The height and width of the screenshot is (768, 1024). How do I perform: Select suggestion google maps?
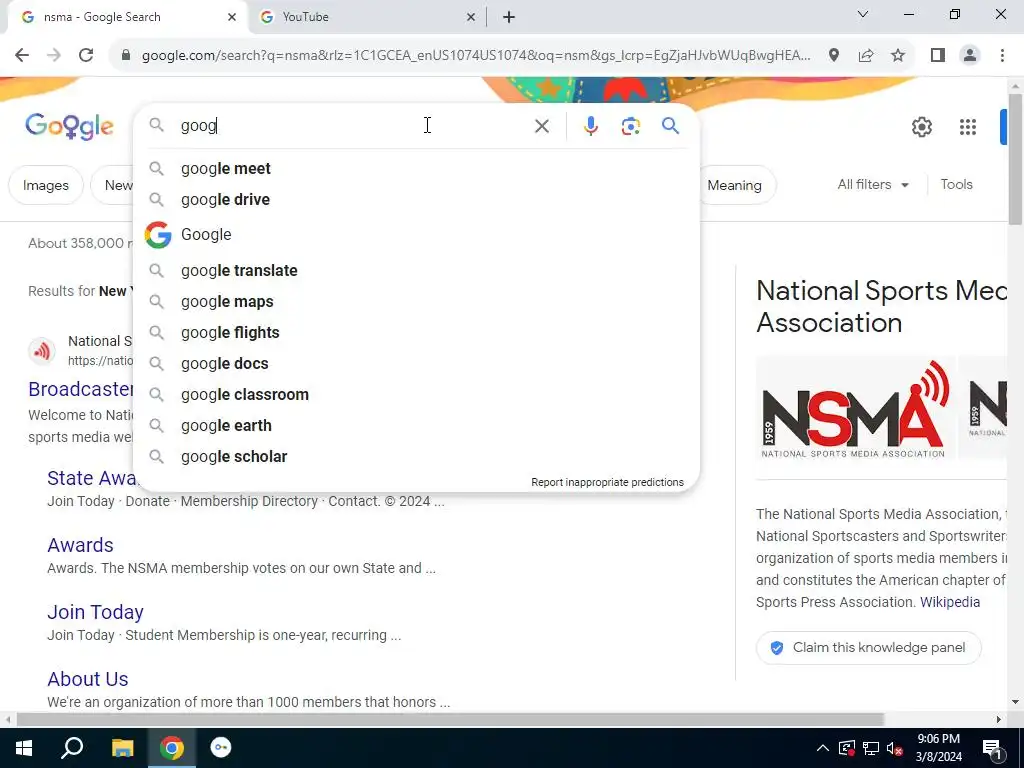415,302
